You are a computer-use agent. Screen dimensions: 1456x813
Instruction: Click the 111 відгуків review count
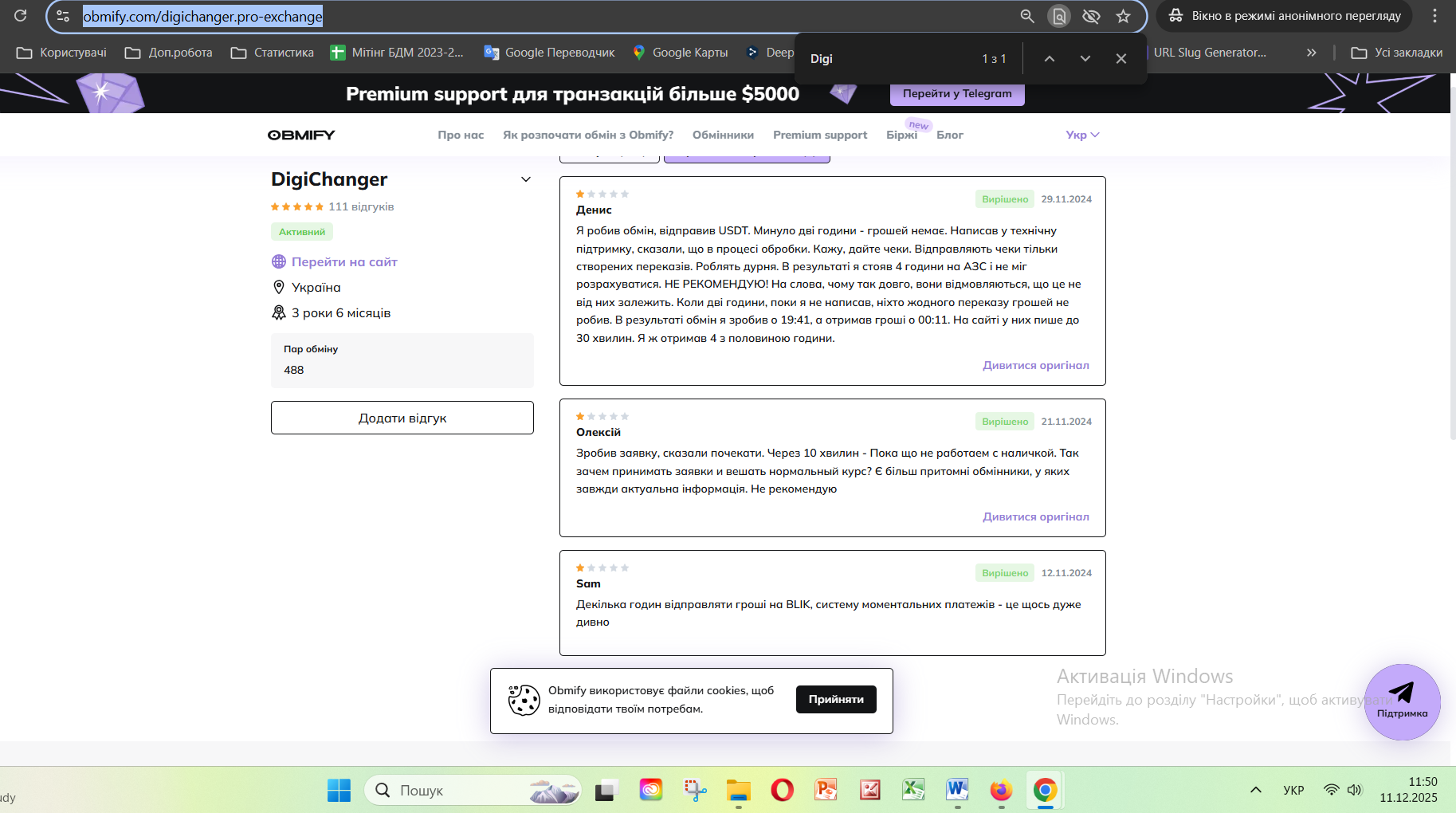point(361,207)
